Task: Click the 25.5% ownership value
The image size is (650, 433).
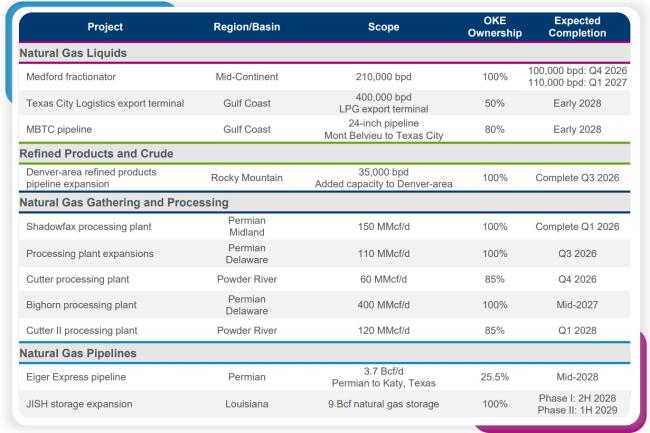Action: coord(495,377)
